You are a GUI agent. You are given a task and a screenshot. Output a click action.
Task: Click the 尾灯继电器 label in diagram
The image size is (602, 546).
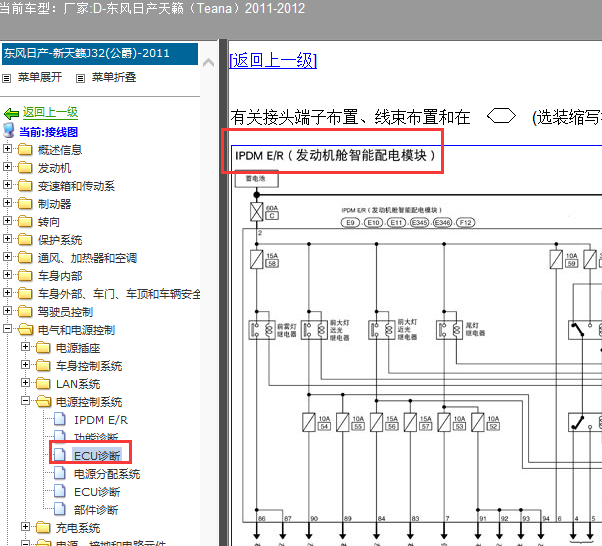click(475, 329)
